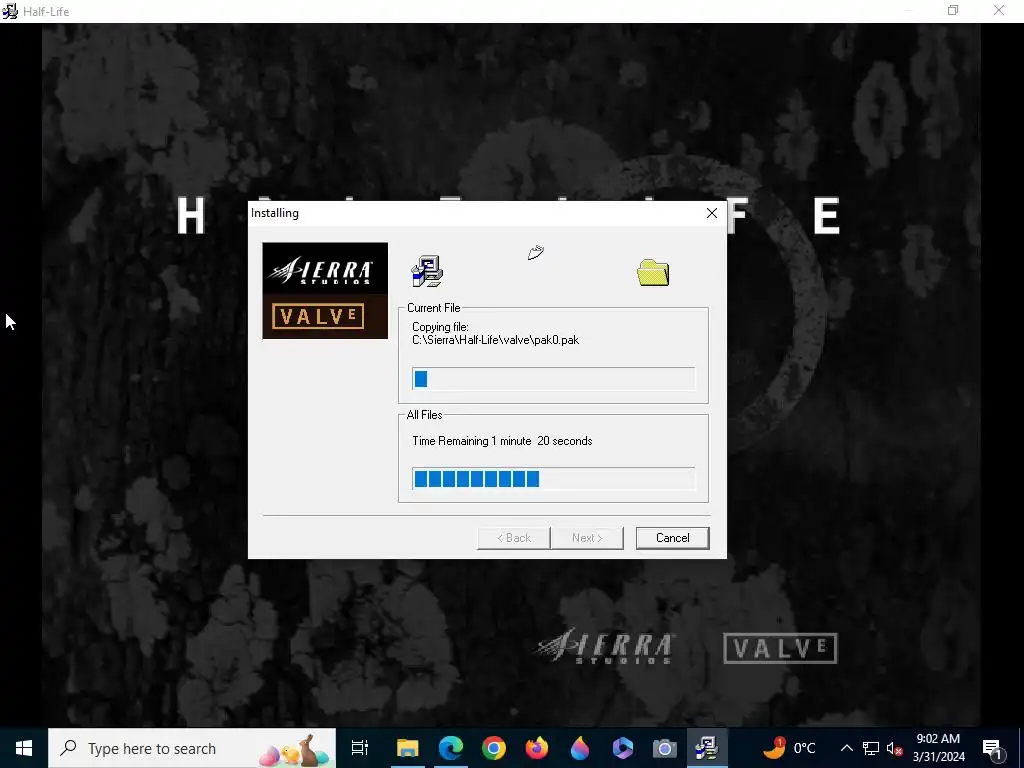Click the Sierra Studios logo on the background
This screenshot has width=1024, height=768.
click(605, 647)
